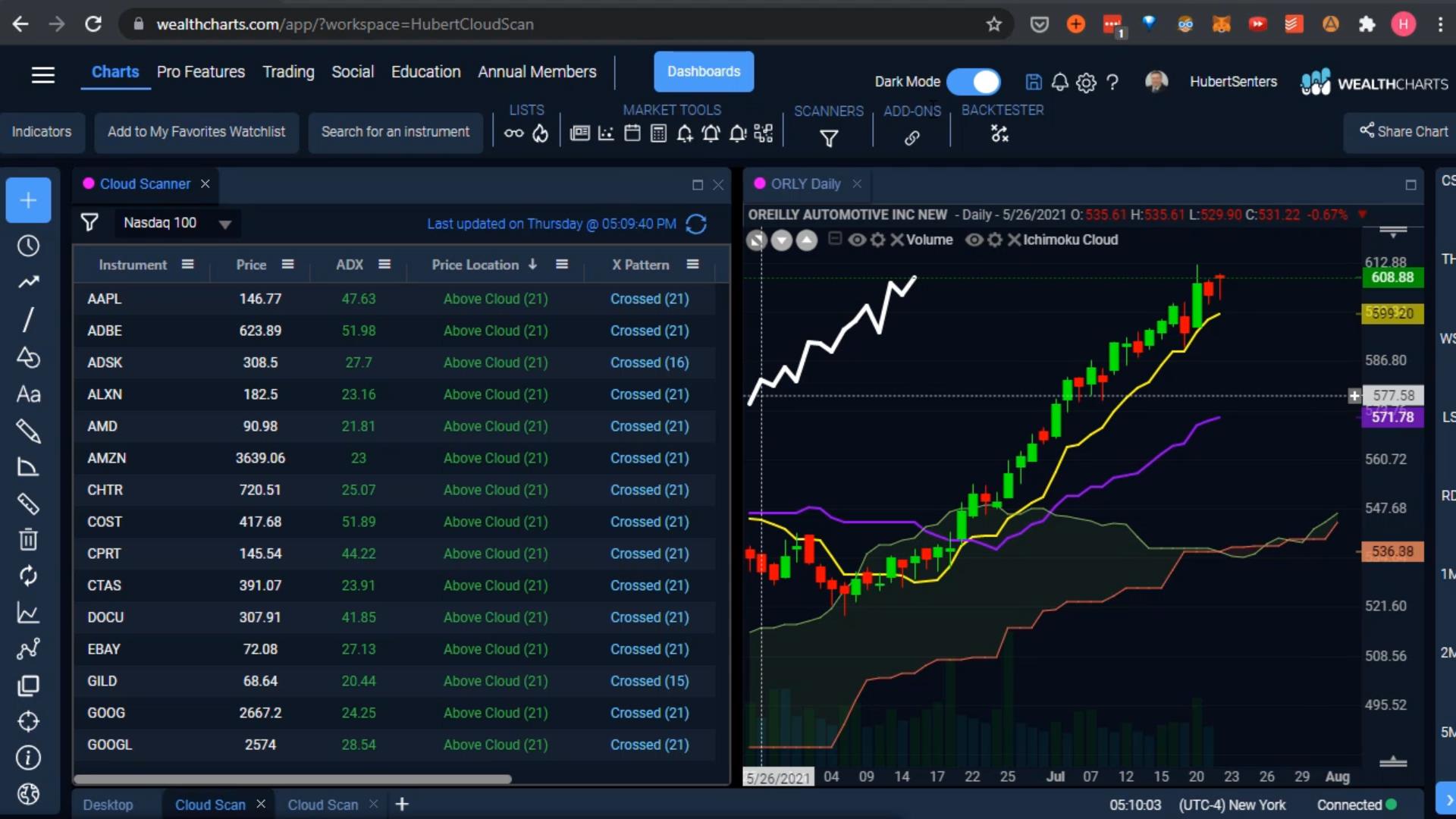Open Volume indicator settings gear
This screenshot has height=819, width=1456.
point(877,240)
